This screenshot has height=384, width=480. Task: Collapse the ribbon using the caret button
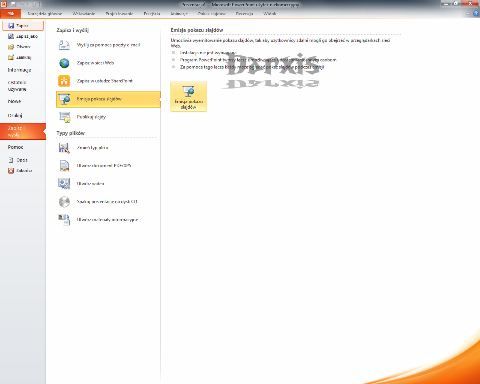point(468,13)
